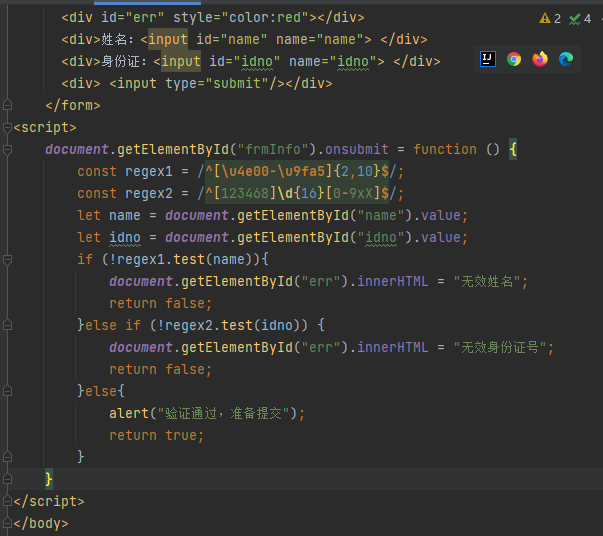Open the file in Firefox browser
This screenshot has width=603, height=536.
tap(540, 59)
